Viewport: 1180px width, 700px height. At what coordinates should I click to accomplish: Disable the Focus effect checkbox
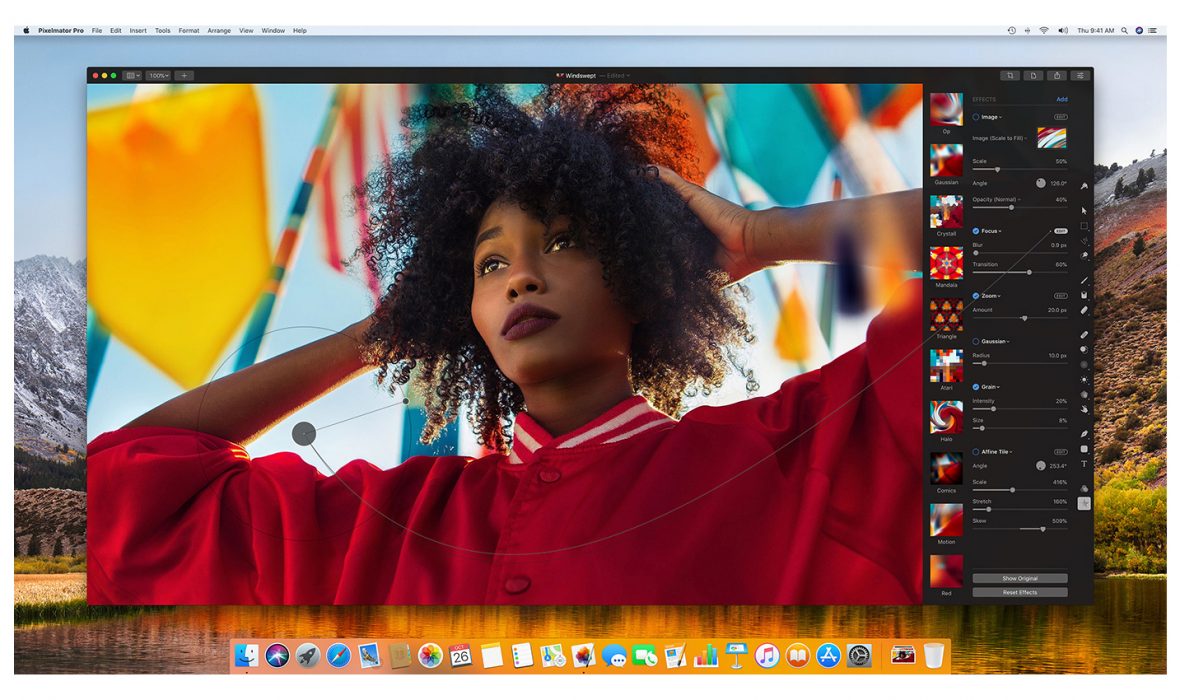pyautogui.click(x=976, y=231)
